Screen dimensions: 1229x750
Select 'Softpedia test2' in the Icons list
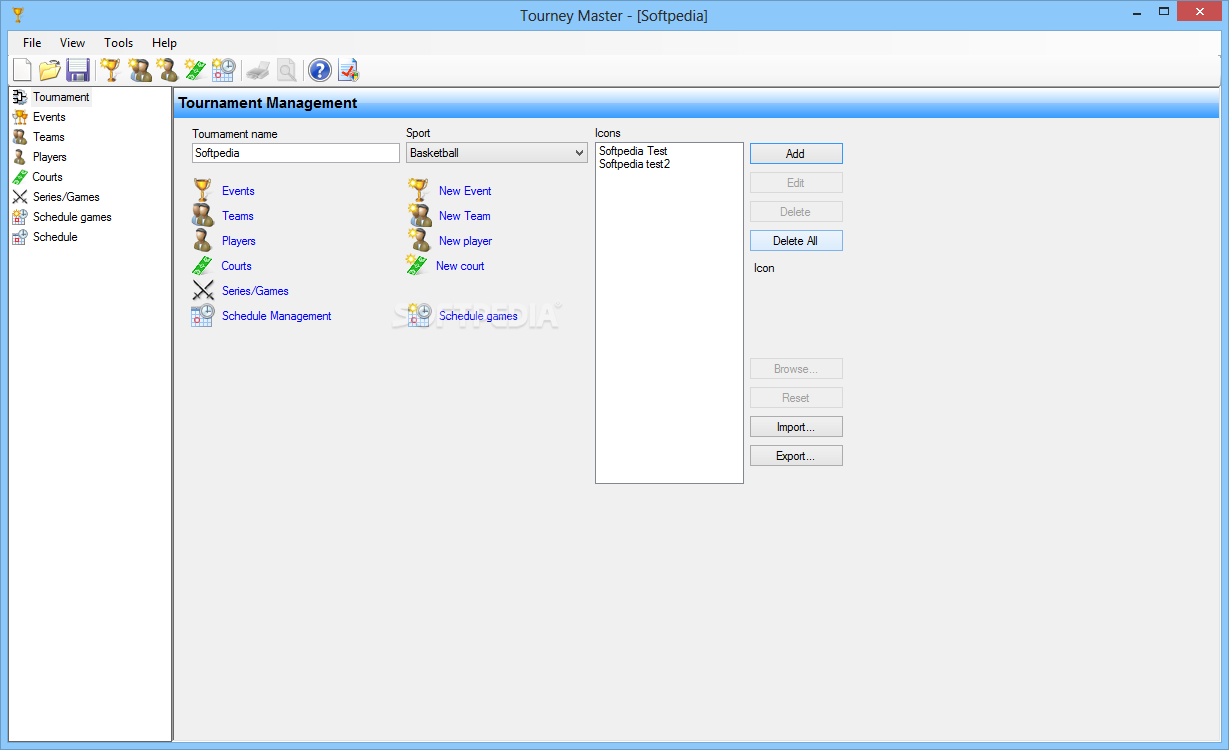(x=634, y=164)
